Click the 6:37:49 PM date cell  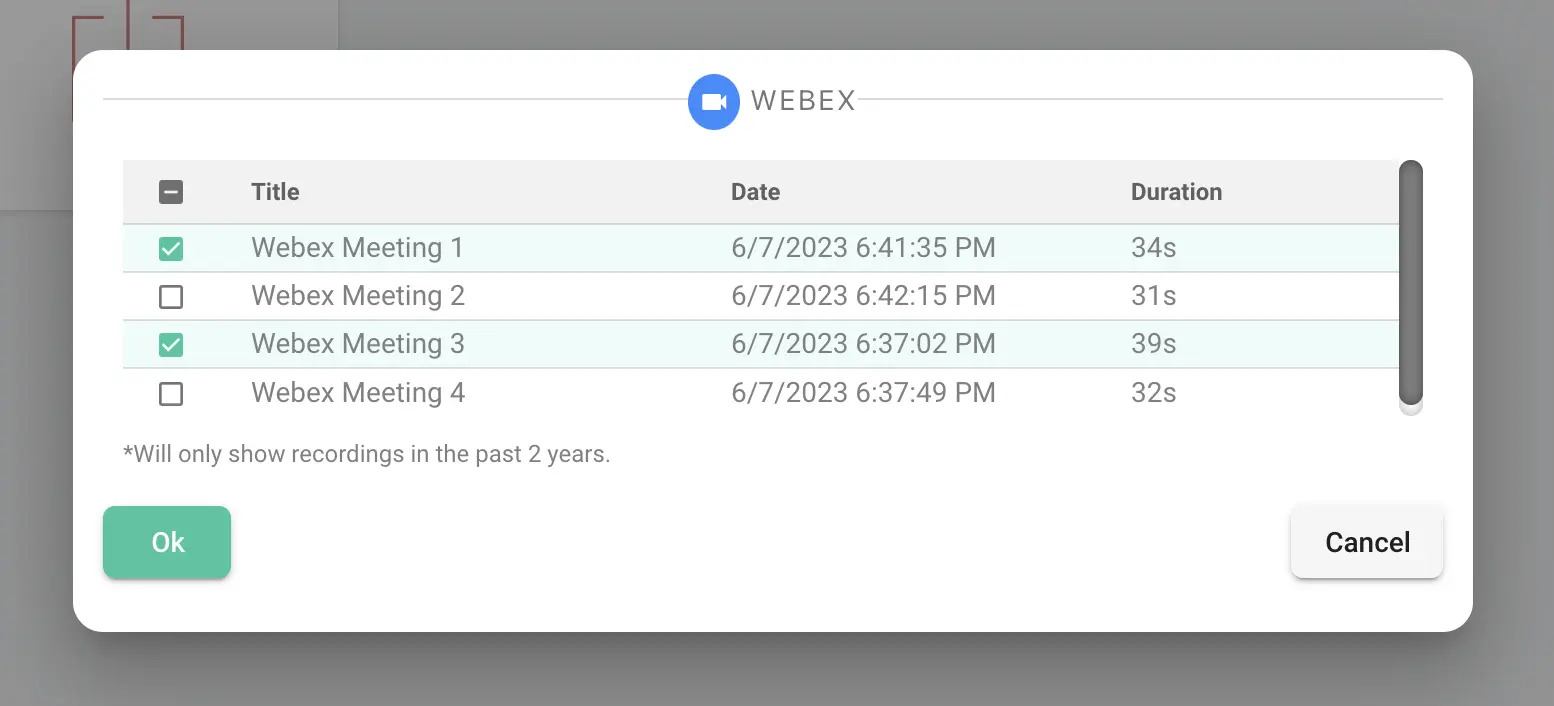863,393
